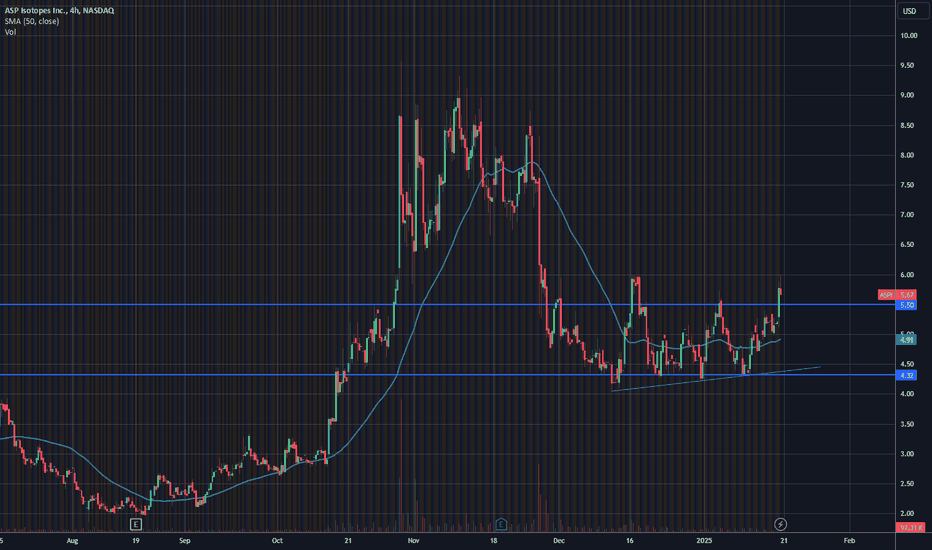Select the Vol indicator legend

pyautogui.click(x=10, y=32)
